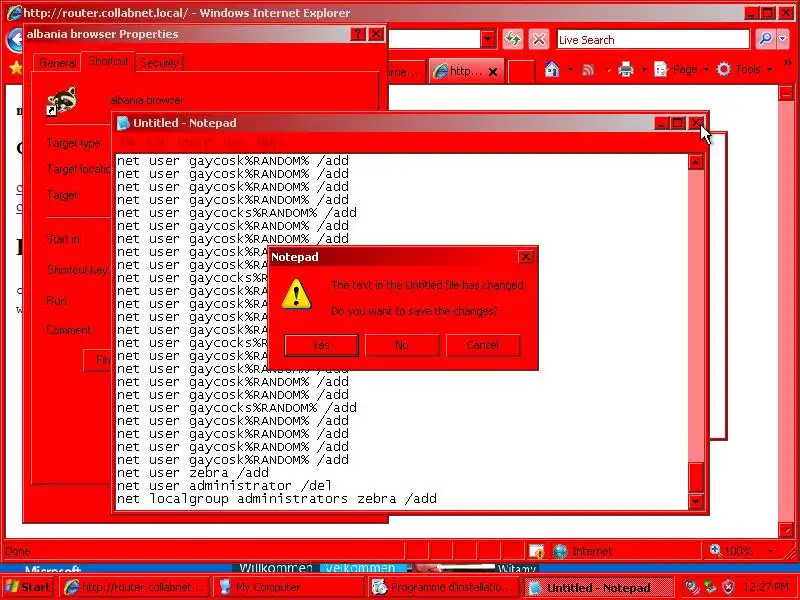Switch to My Computer taskbar window
The height and width of the screenshot is (600, 800).
(288, 587)
